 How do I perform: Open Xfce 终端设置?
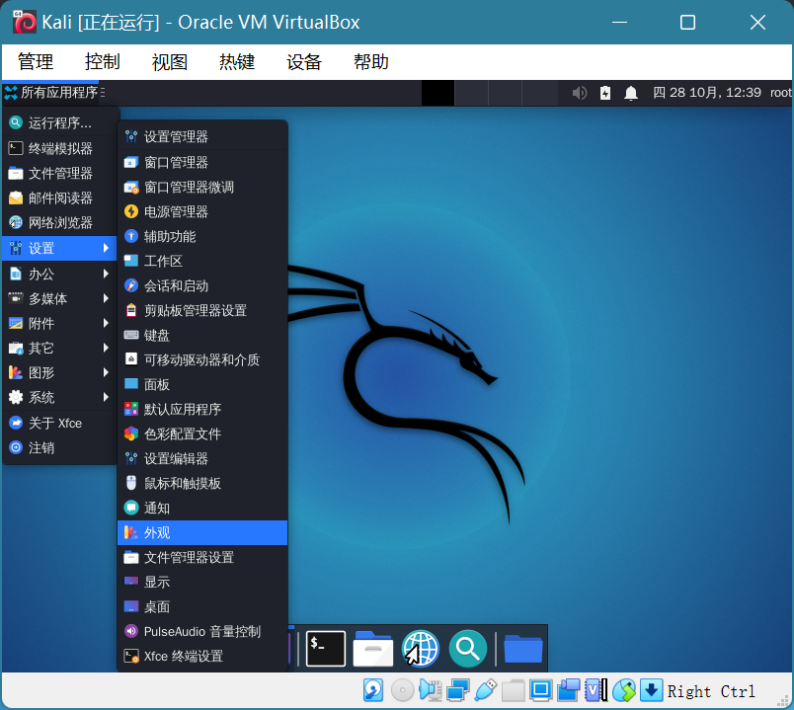203,656
